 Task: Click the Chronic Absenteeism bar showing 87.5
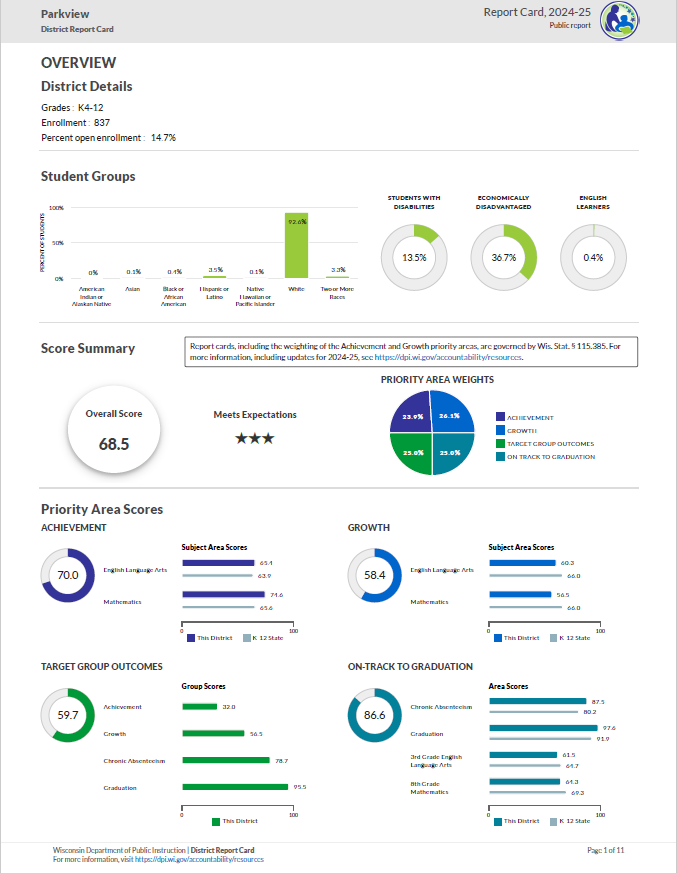tap(537, 701)
